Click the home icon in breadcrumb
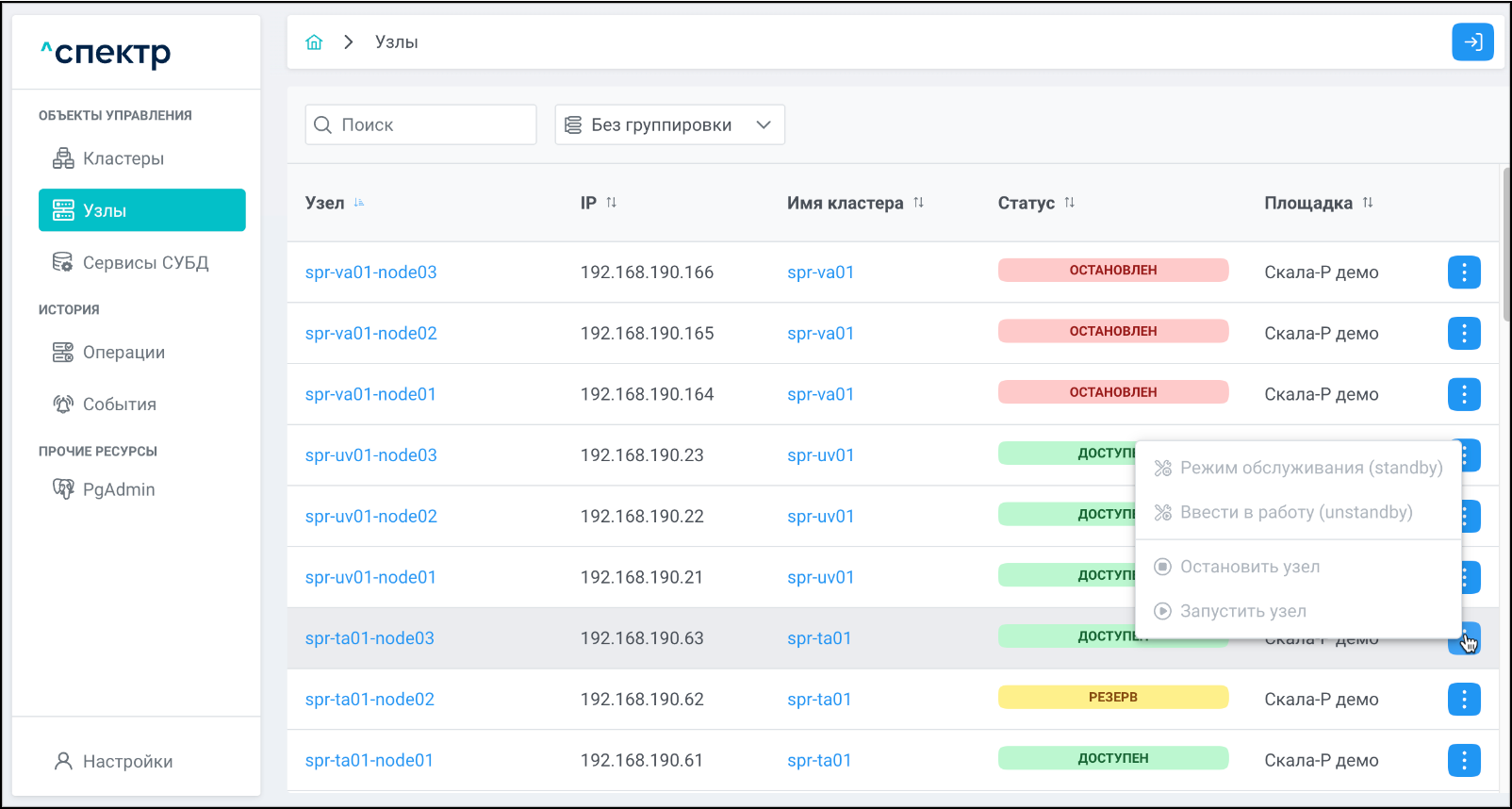 [x=314, y=42]
